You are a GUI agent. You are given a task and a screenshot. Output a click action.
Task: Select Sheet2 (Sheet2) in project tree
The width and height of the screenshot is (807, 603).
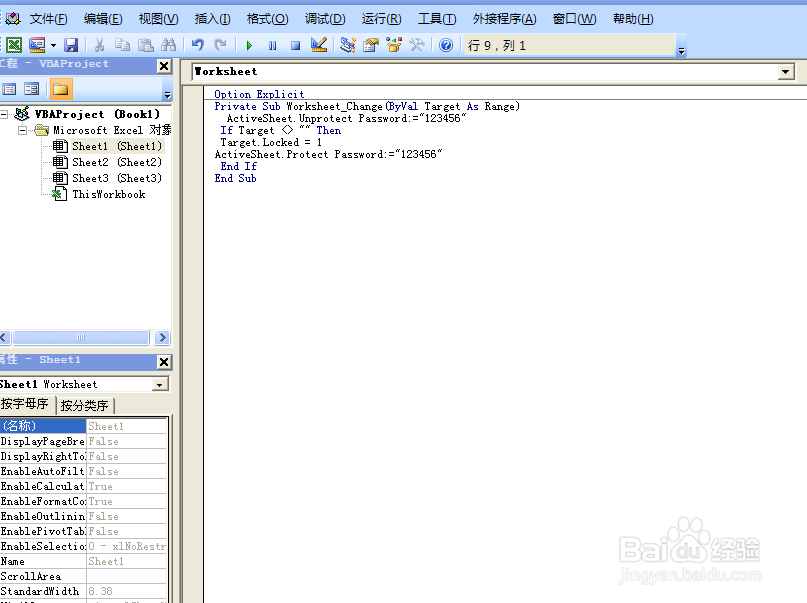(117, 162)
